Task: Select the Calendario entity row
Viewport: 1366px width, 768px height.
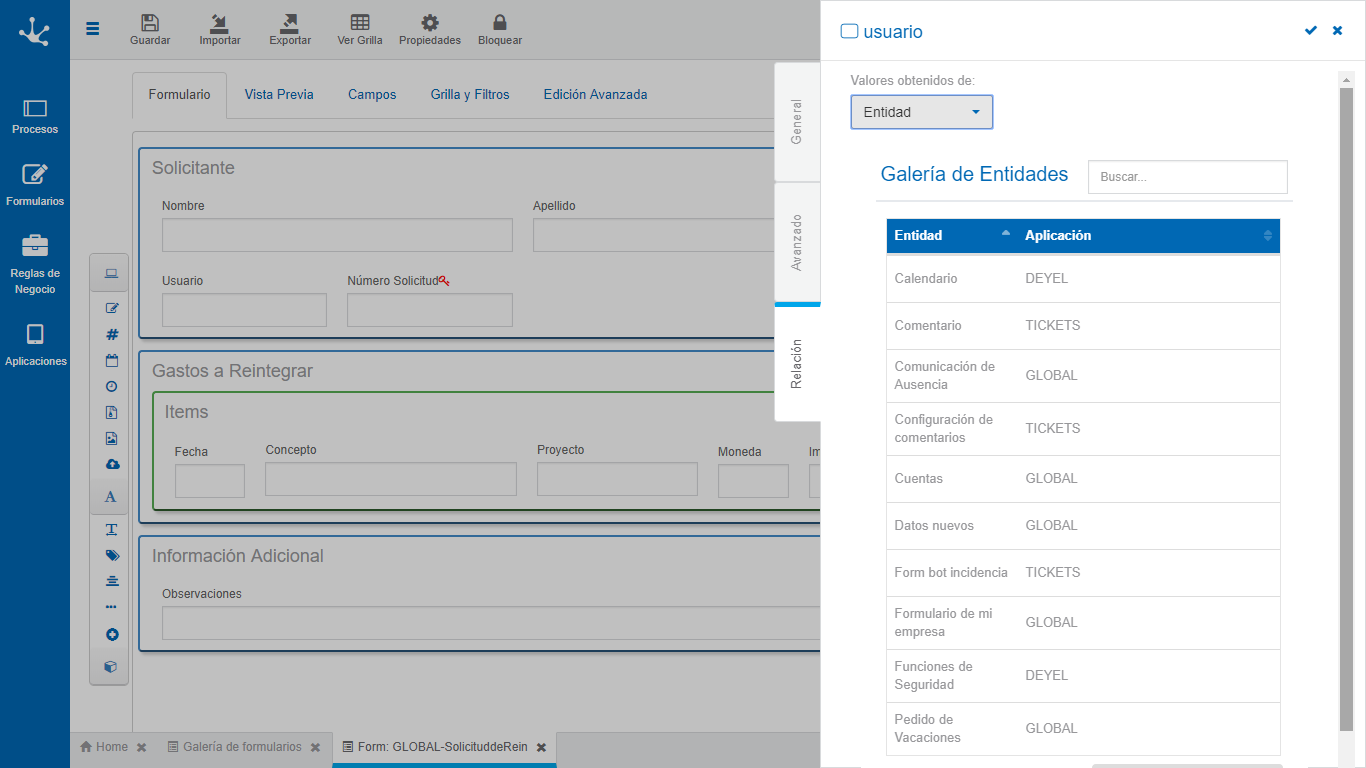Action: click(x=1083, y=279)
